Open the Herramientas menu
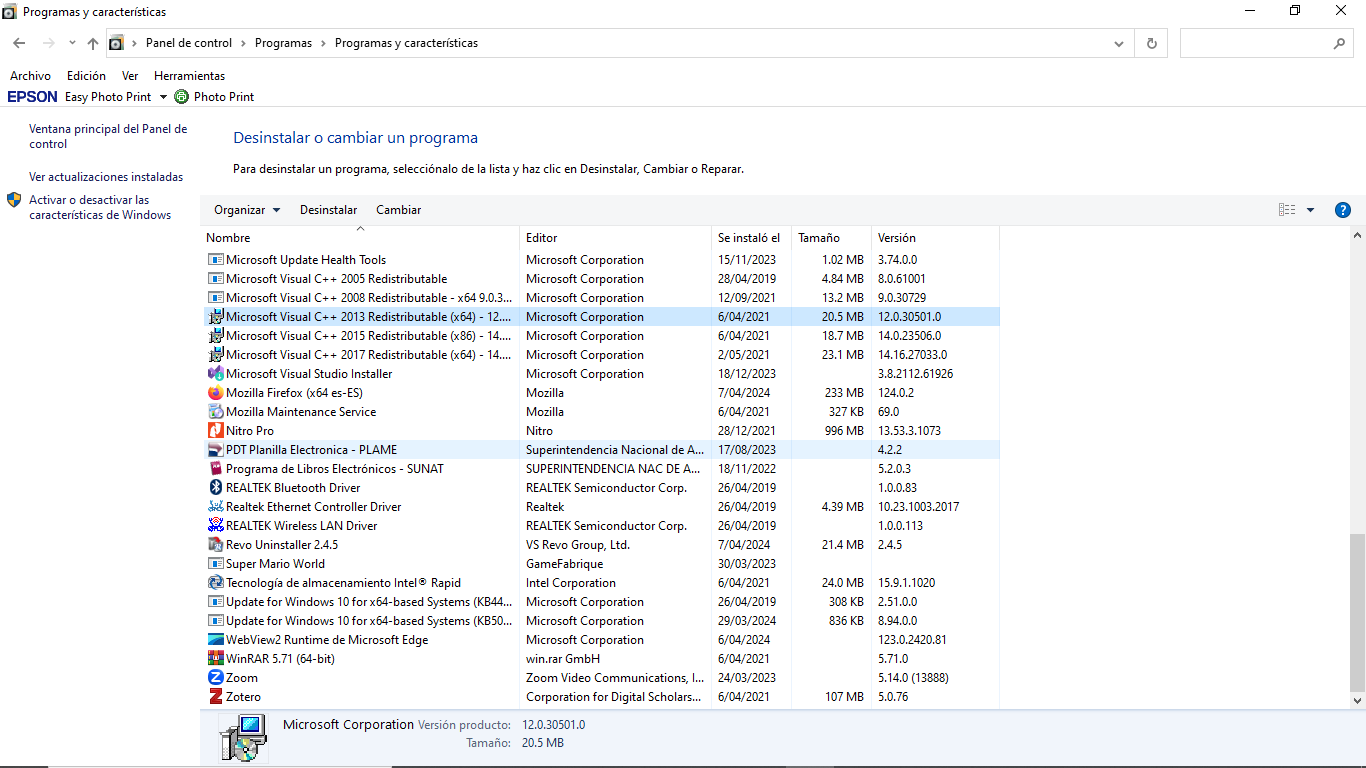The image size is (1366, 768). click(x=189, y=76)
